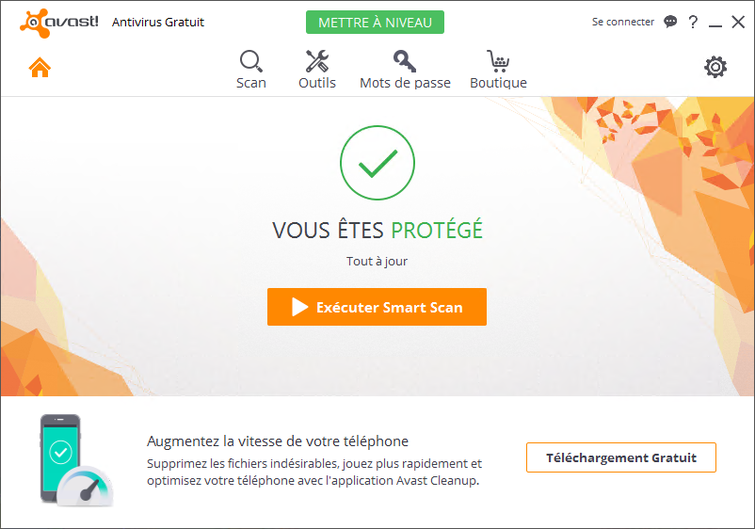Click the Avast logo

(59, 23)
